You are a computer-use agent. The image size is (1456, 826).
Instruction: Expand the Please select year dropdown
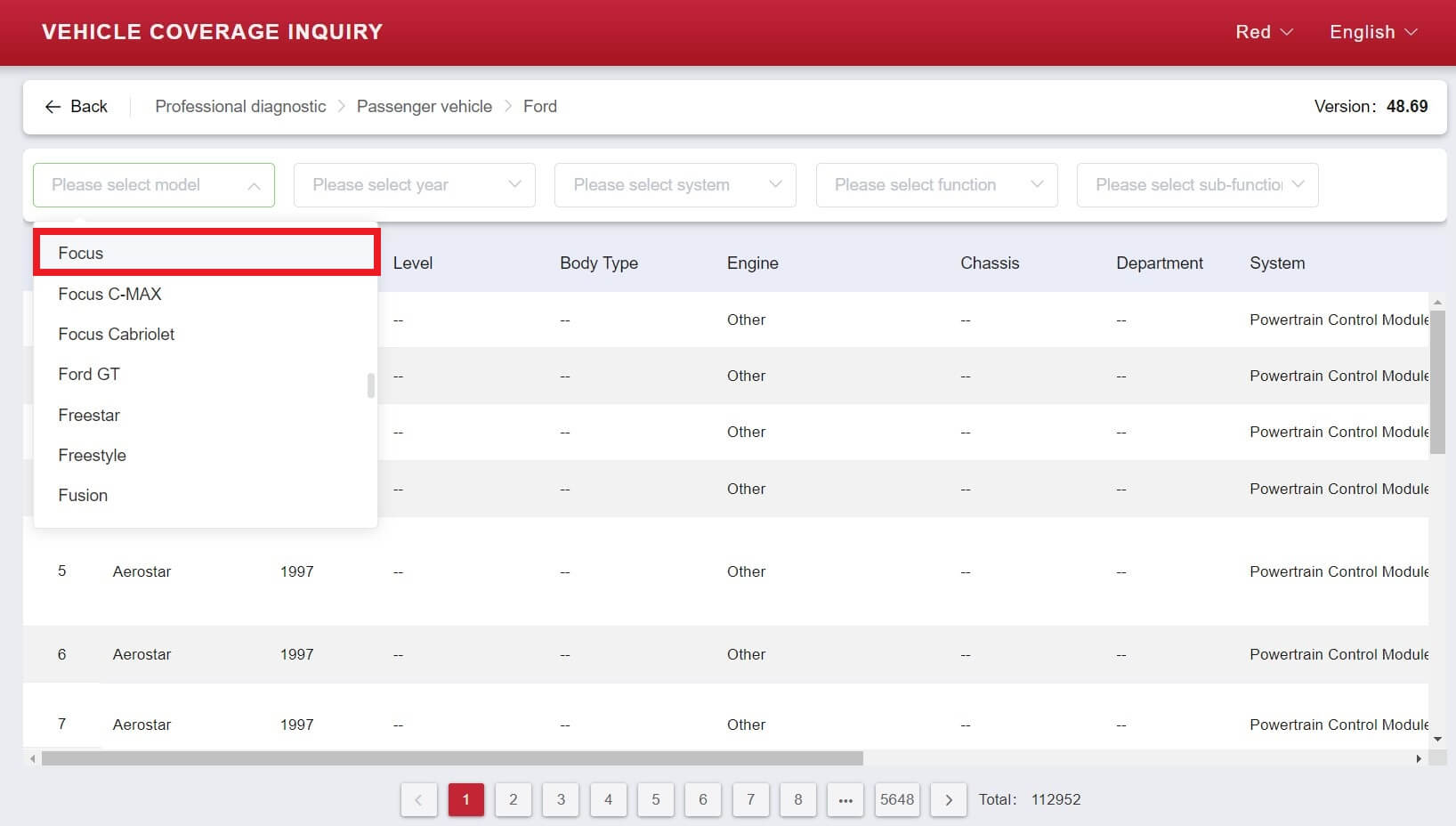coord(415,185)
